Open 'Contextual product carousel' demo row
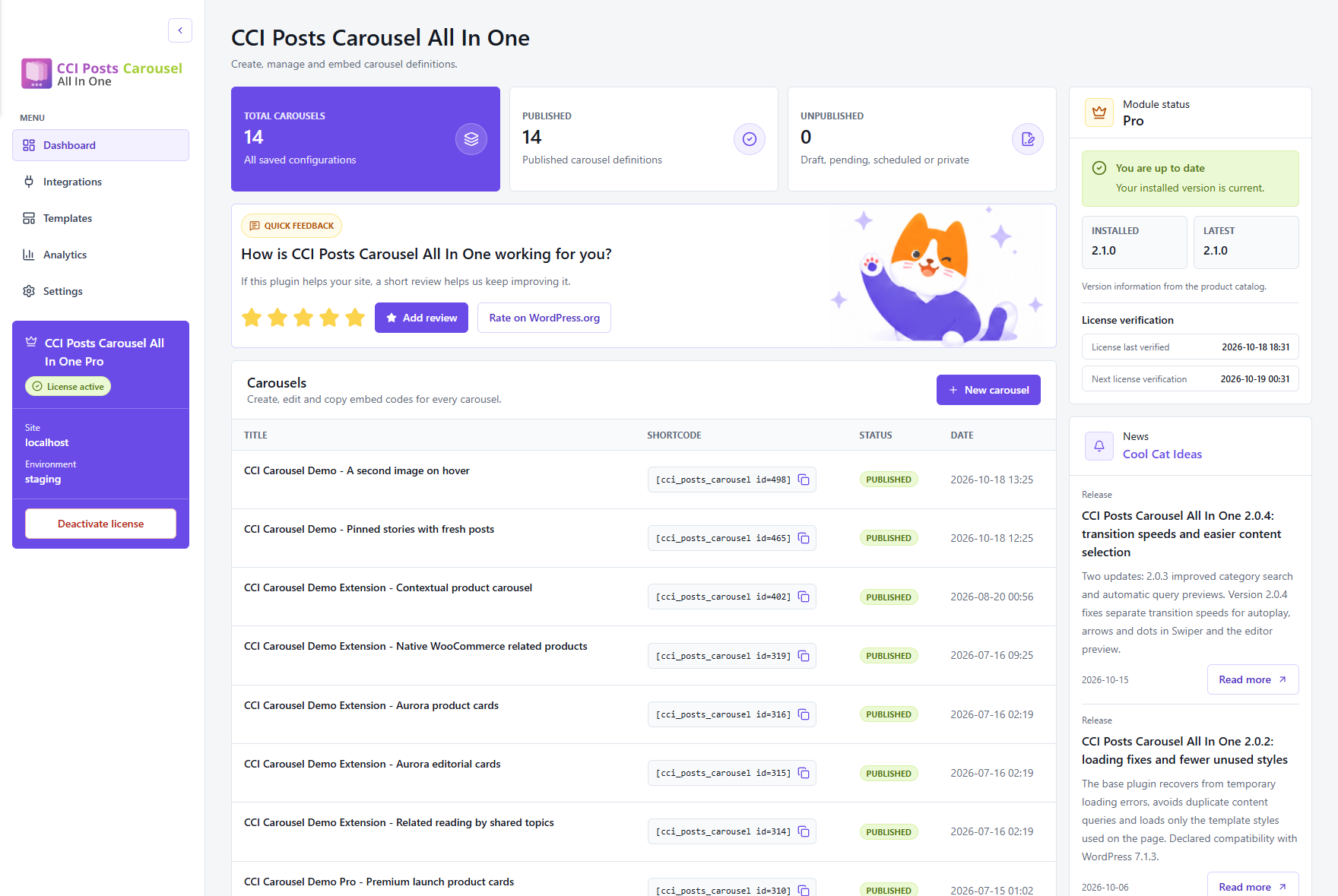The height and width of the screenshot is (896, 1338). click(388, 587)
